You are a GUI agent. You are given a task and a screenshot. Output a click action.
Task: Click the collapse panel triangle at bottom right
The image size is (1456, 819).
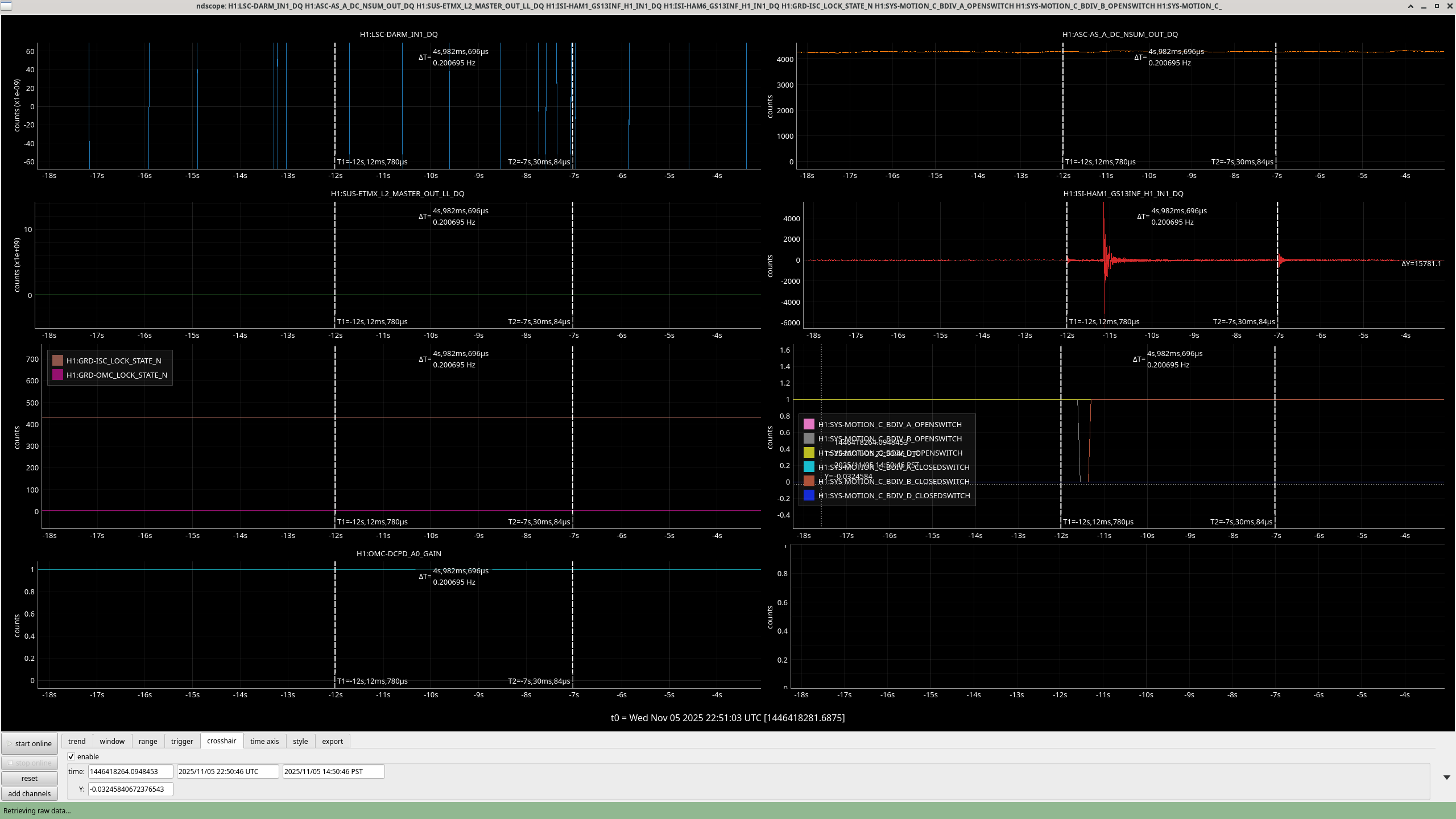click(1446, 777)
